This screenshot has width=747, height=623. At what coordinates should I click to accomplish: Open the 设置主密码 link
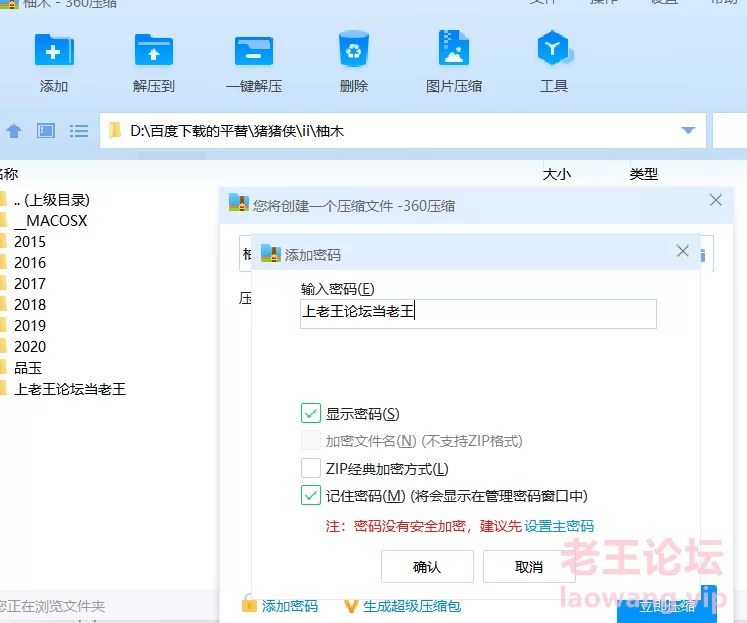coord(559,526)
